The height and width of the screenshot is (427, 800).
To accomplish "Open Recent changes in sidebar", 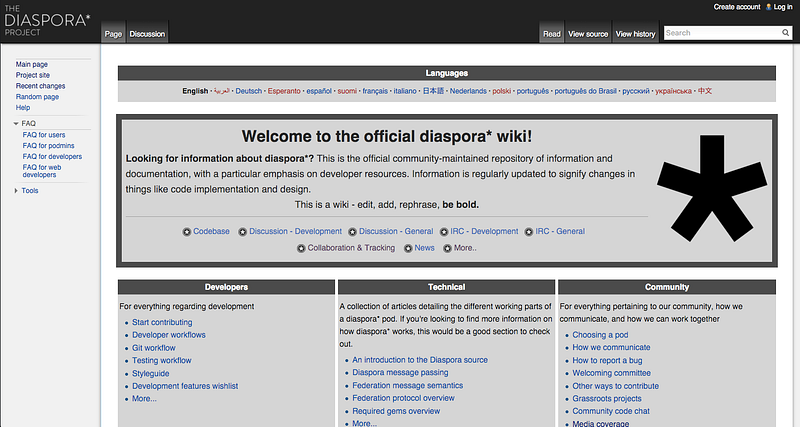I will 40,86.
